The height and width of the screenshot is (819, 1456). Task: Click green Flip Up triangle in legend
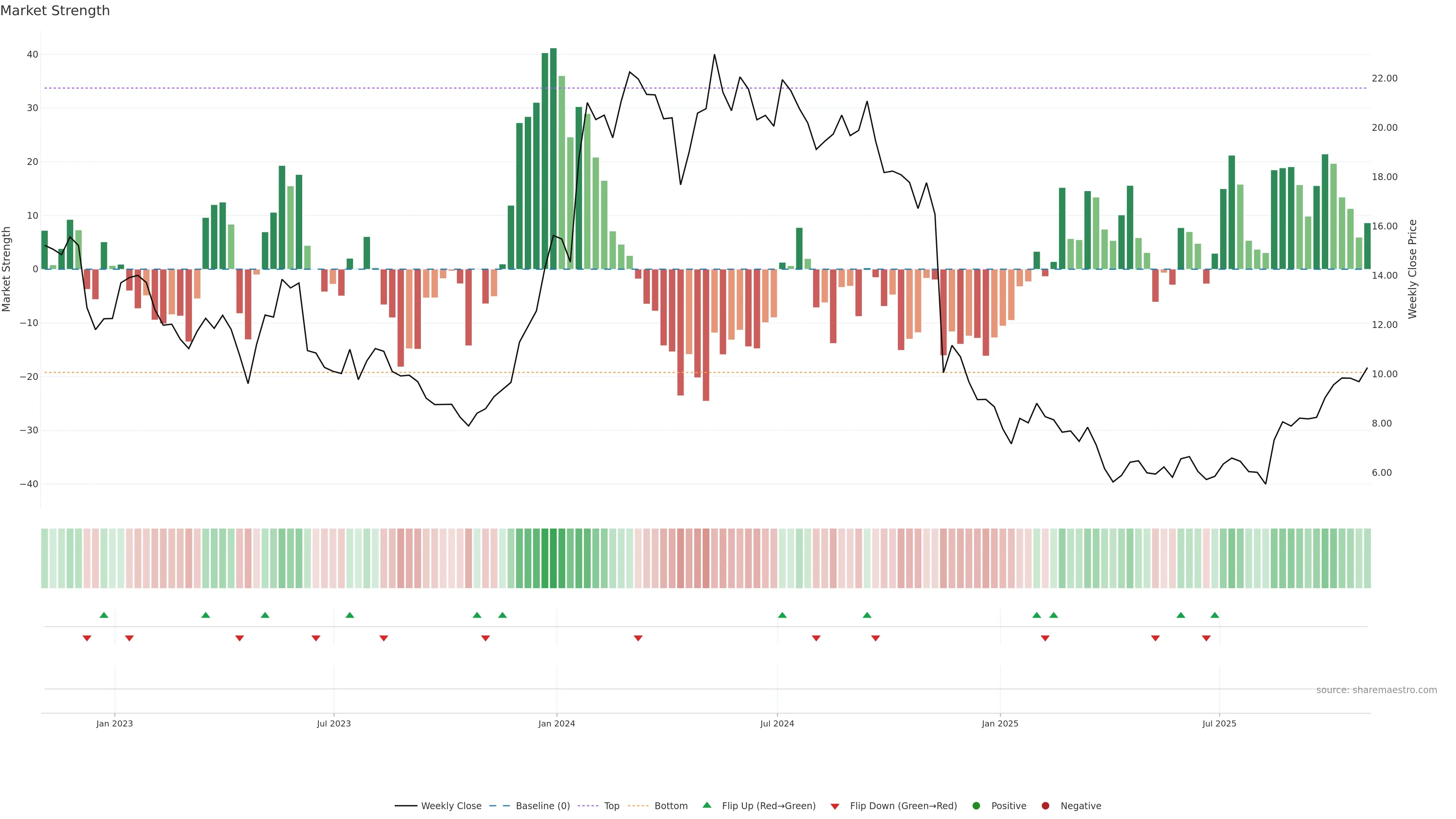point(706,805)
